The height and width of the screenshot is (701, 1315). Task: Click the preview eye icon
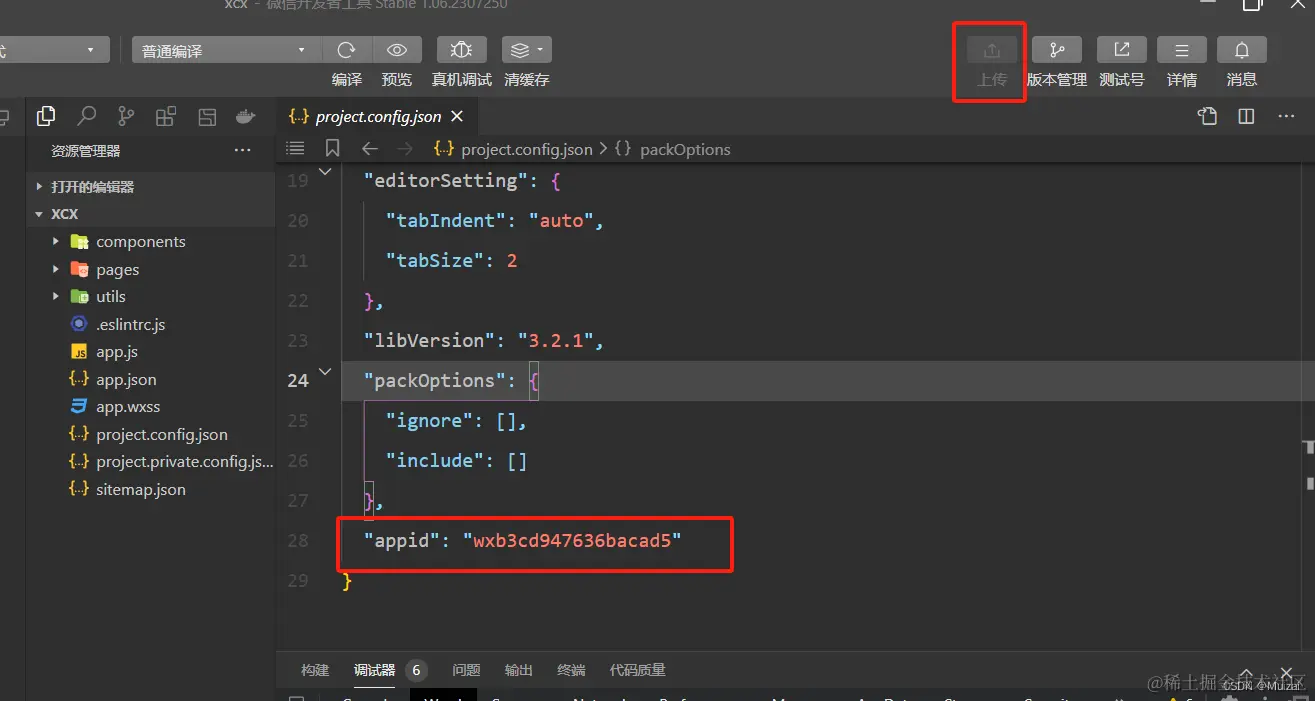click(397, 50)
